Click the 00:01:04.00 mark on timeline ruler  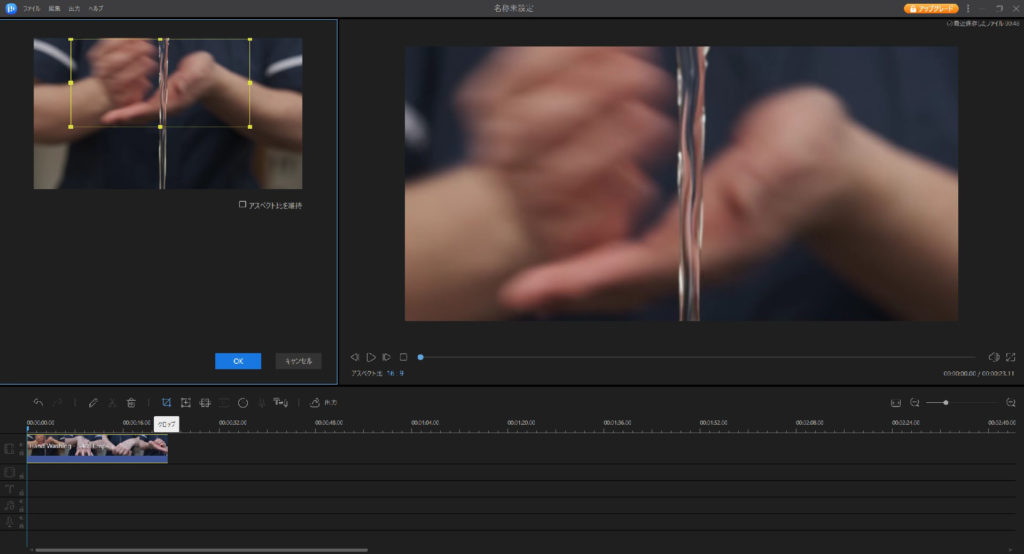424,423
